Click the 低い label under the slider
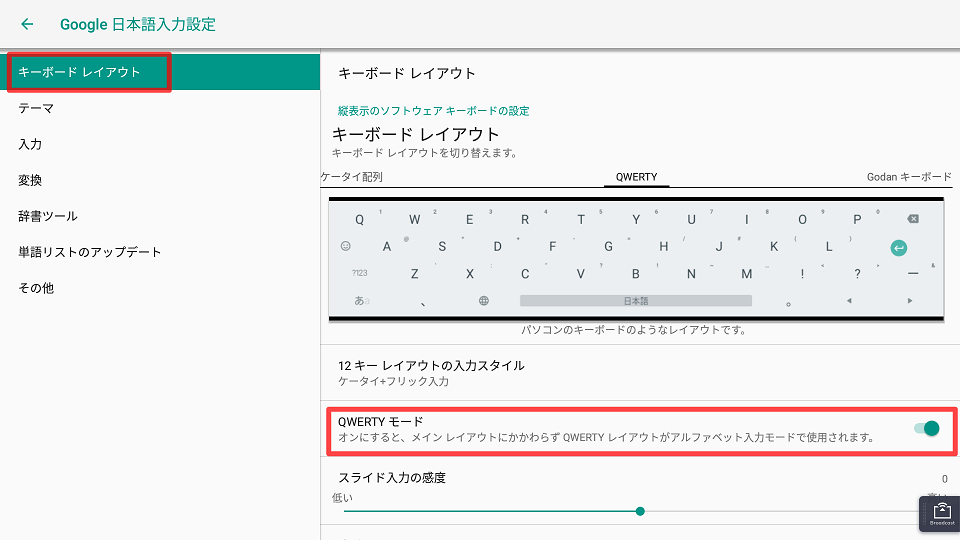The image size is (960, 540). 342,498
